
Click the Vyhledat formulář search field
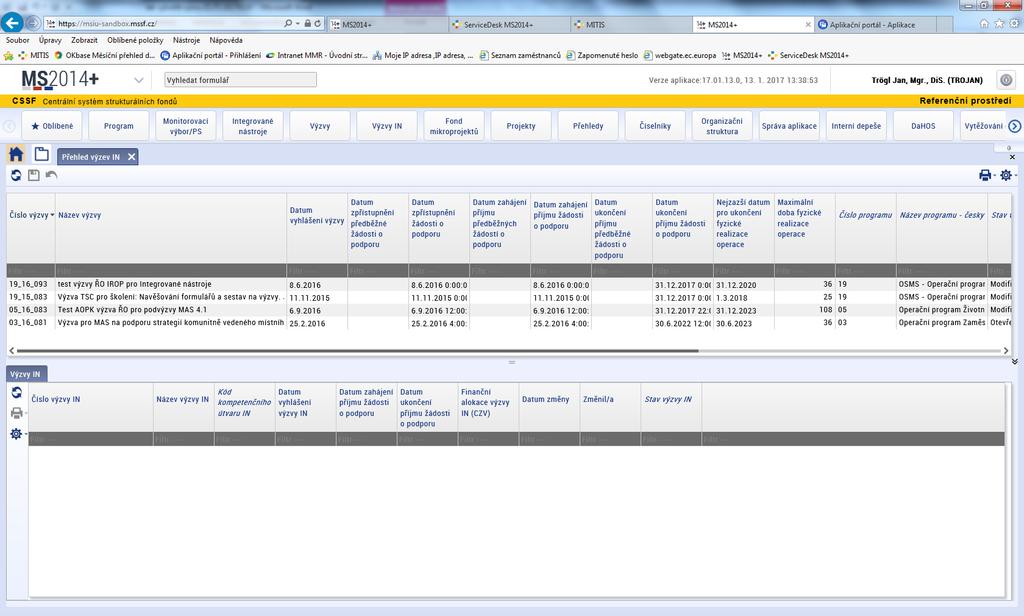(240, 80)
